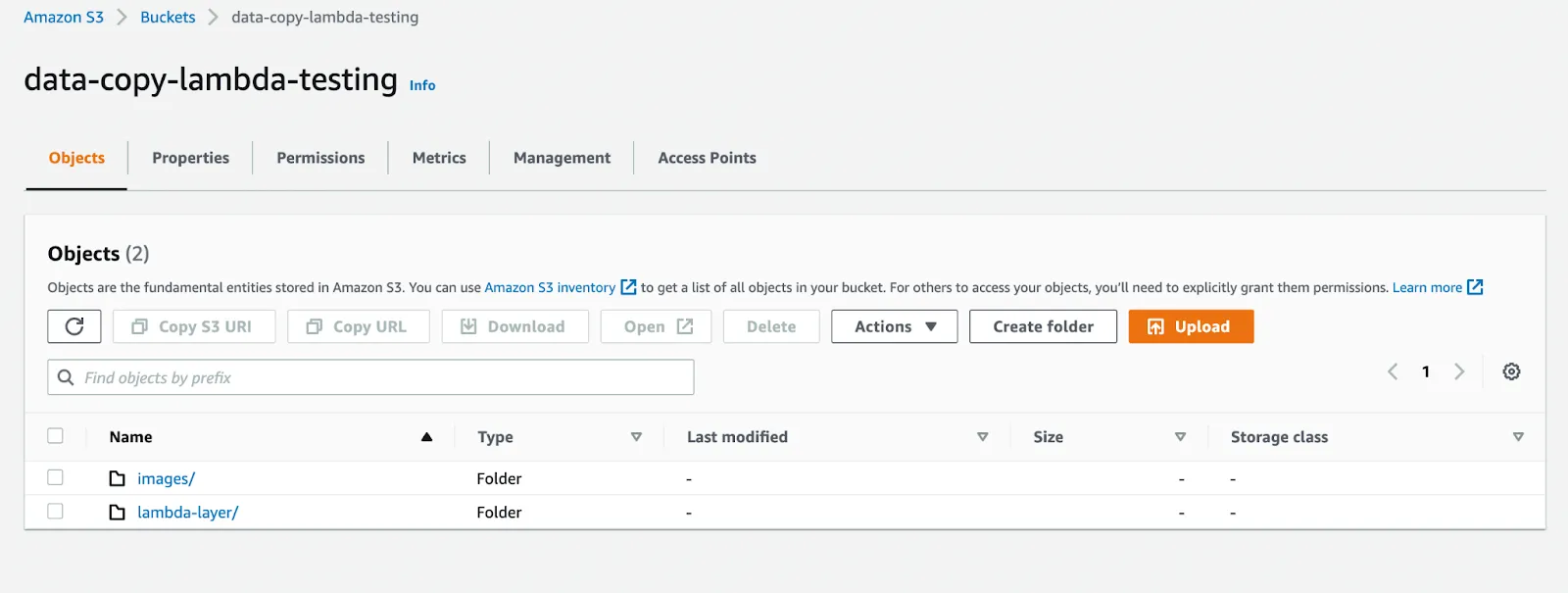Check the images/ row checkbox
The width and height of the screenshot is (1568, 593).
56,477
